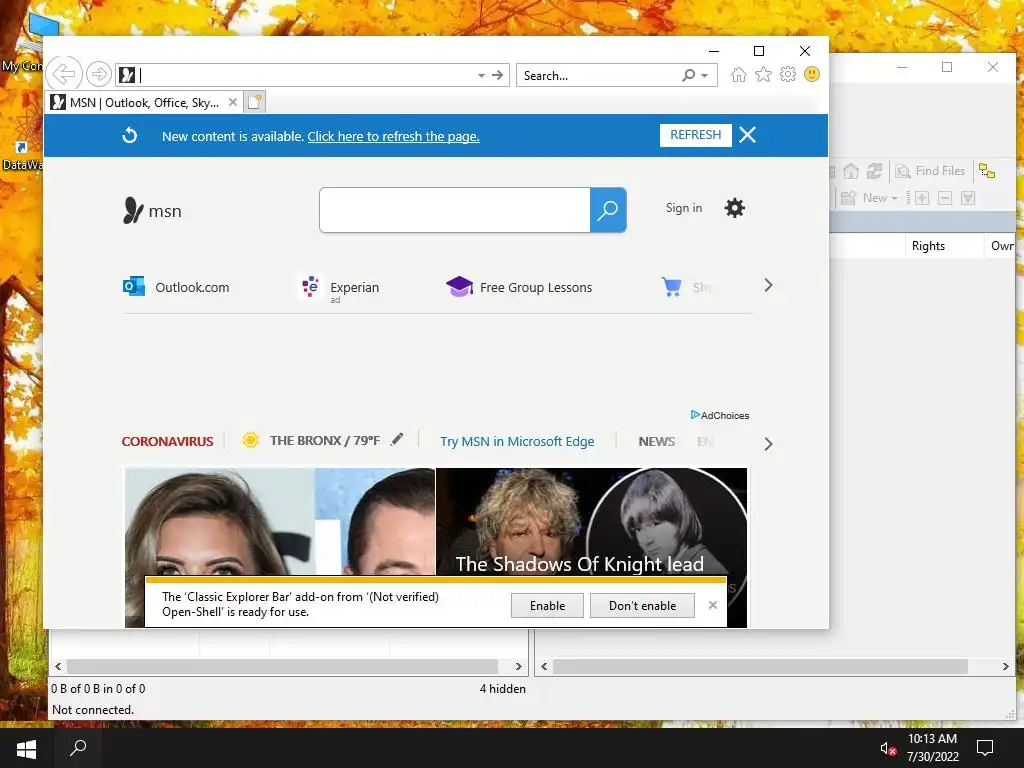Click the Sign in link
1024x768 pixels.
click(x=684, y=208)
